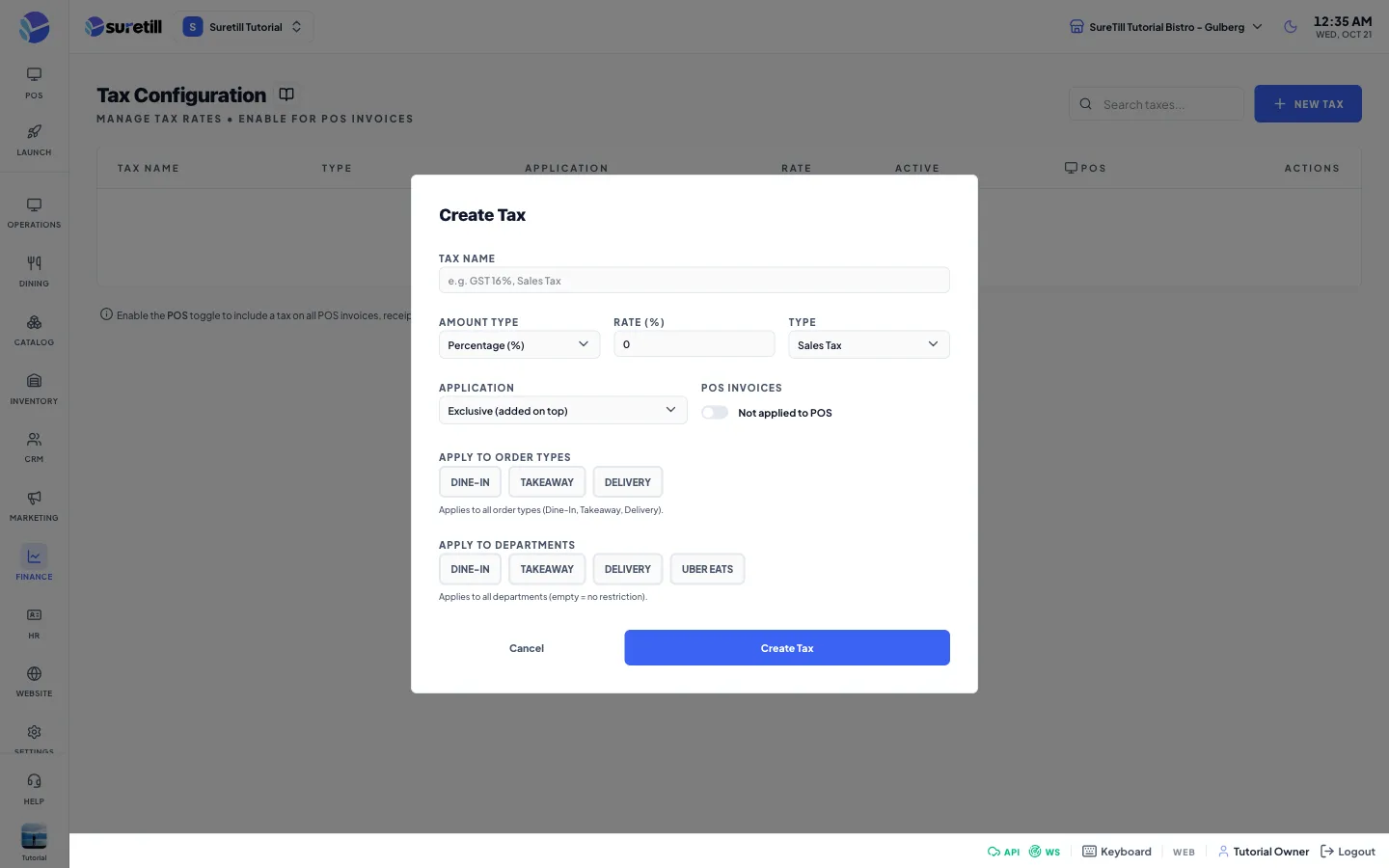Open the Application dropdown showing Exclusive
1389x868 pixels.
(x=562, y=411)
